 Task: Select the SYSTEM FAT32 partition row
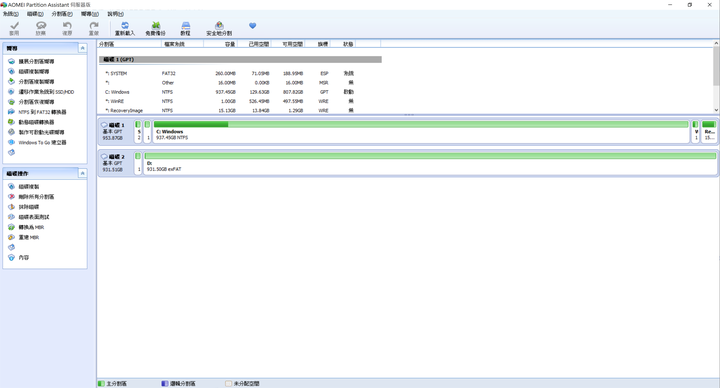coord(240,73)
